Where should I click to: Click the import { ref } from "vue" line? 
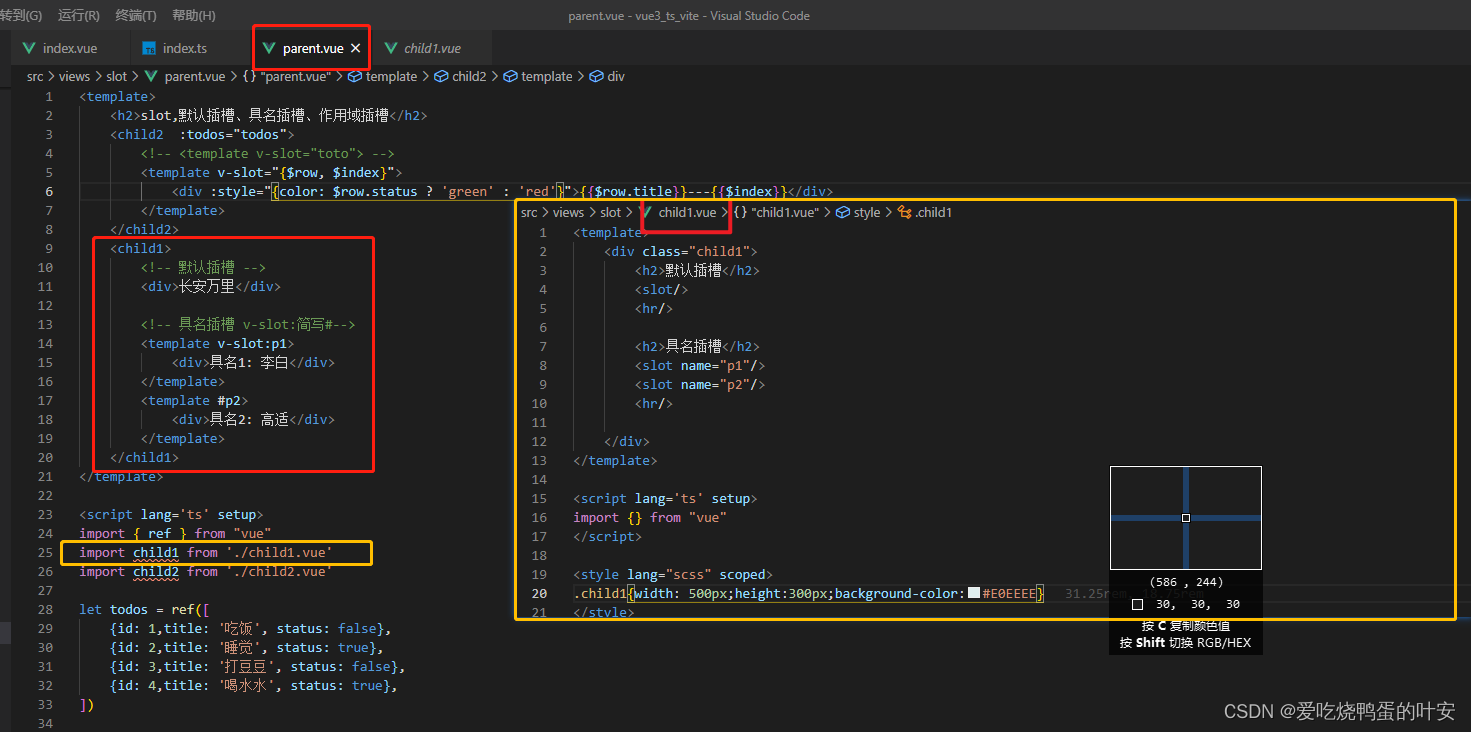click(175, 533)
